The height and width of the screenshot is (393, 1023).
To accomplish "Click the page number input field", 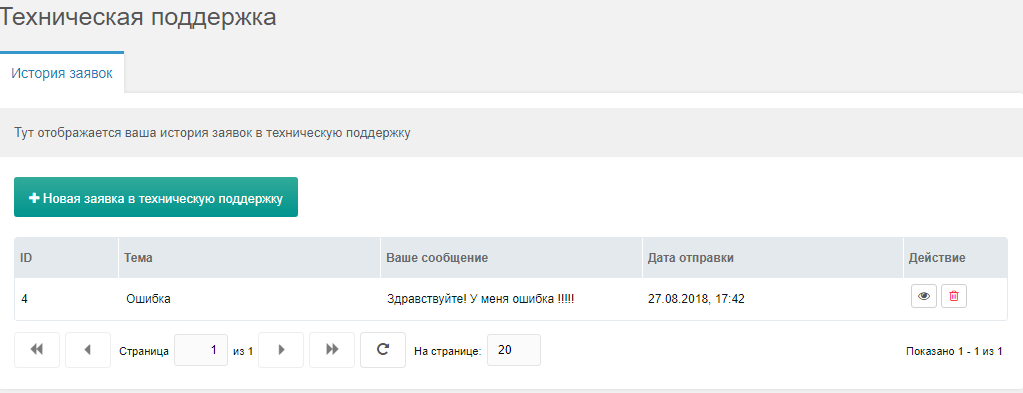I will pos(201,350).
